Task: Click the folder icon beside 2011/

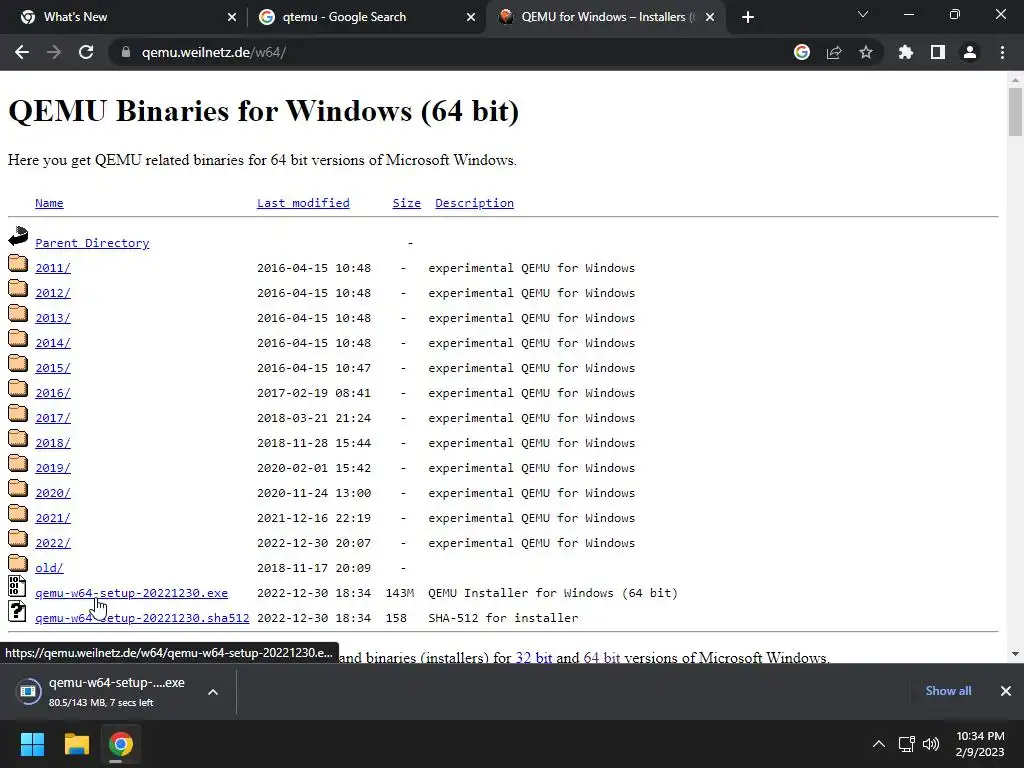Action: [x=18, y=263]
